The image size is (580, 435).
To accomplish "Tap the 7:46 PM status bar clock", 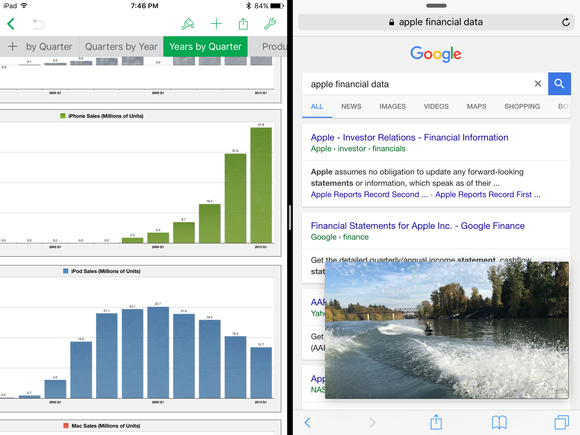I will pyautogui.click(x=144, y=6).
